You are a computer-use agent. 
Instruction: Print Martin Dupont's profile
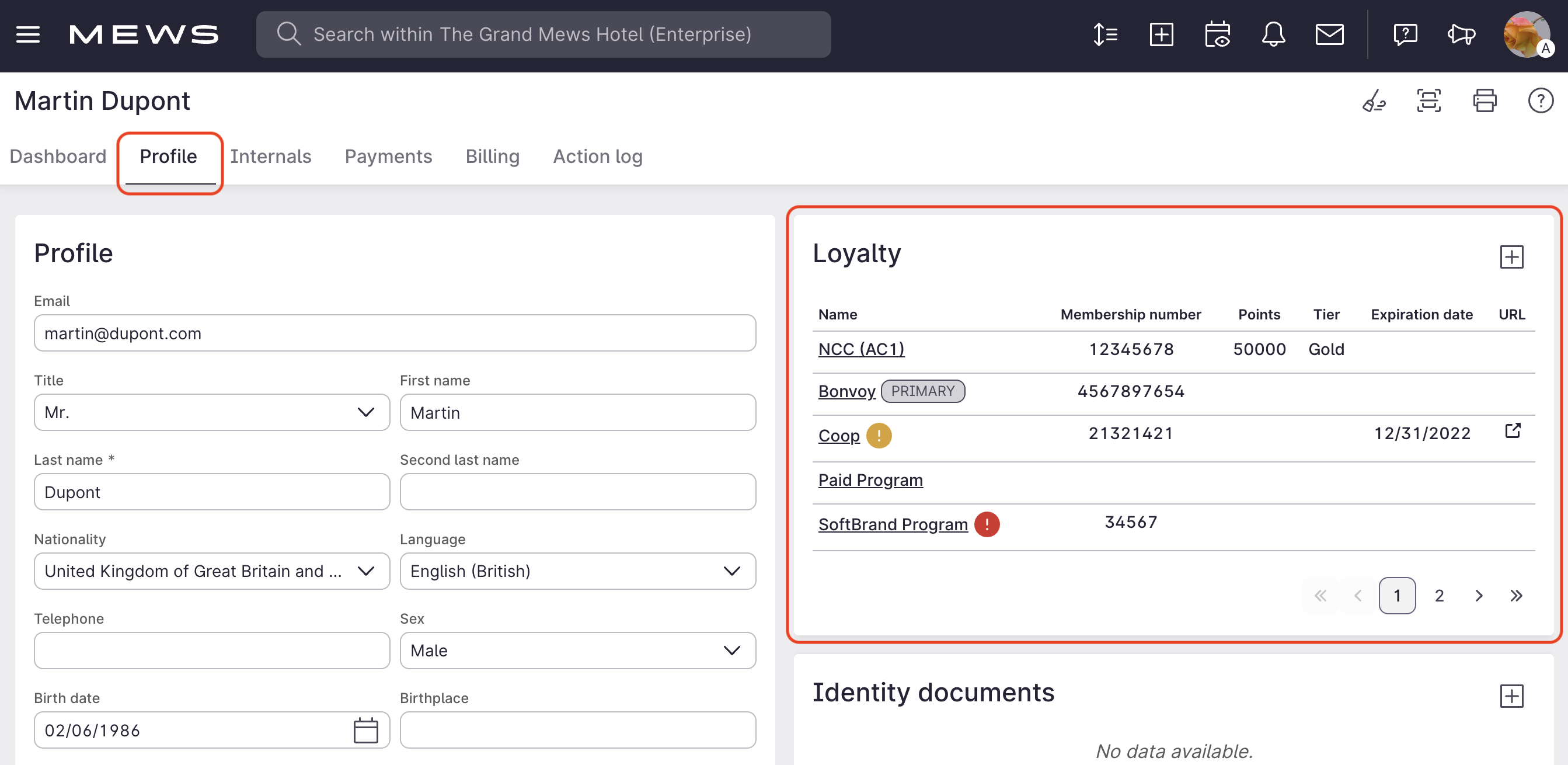pos(1485,100)
